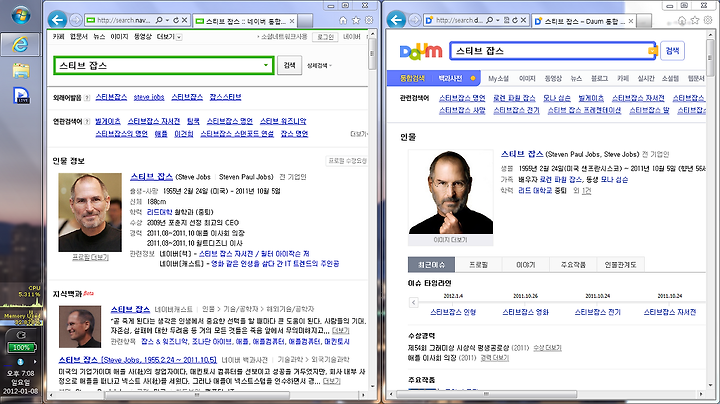The image size is (720, 404).
Task: Switch to the 주요작품 tab in the Daum profile
Action: tap(573, 265)
